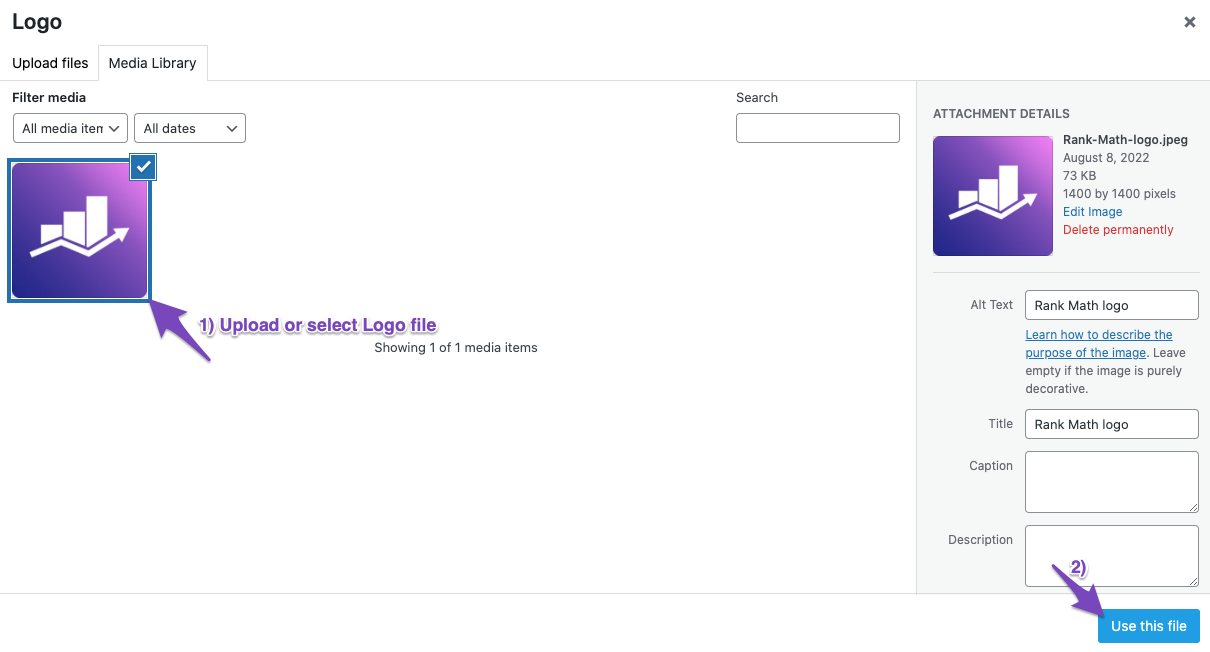Switch to the Upload files tab

pyautogui.click(x=50, y=63)
